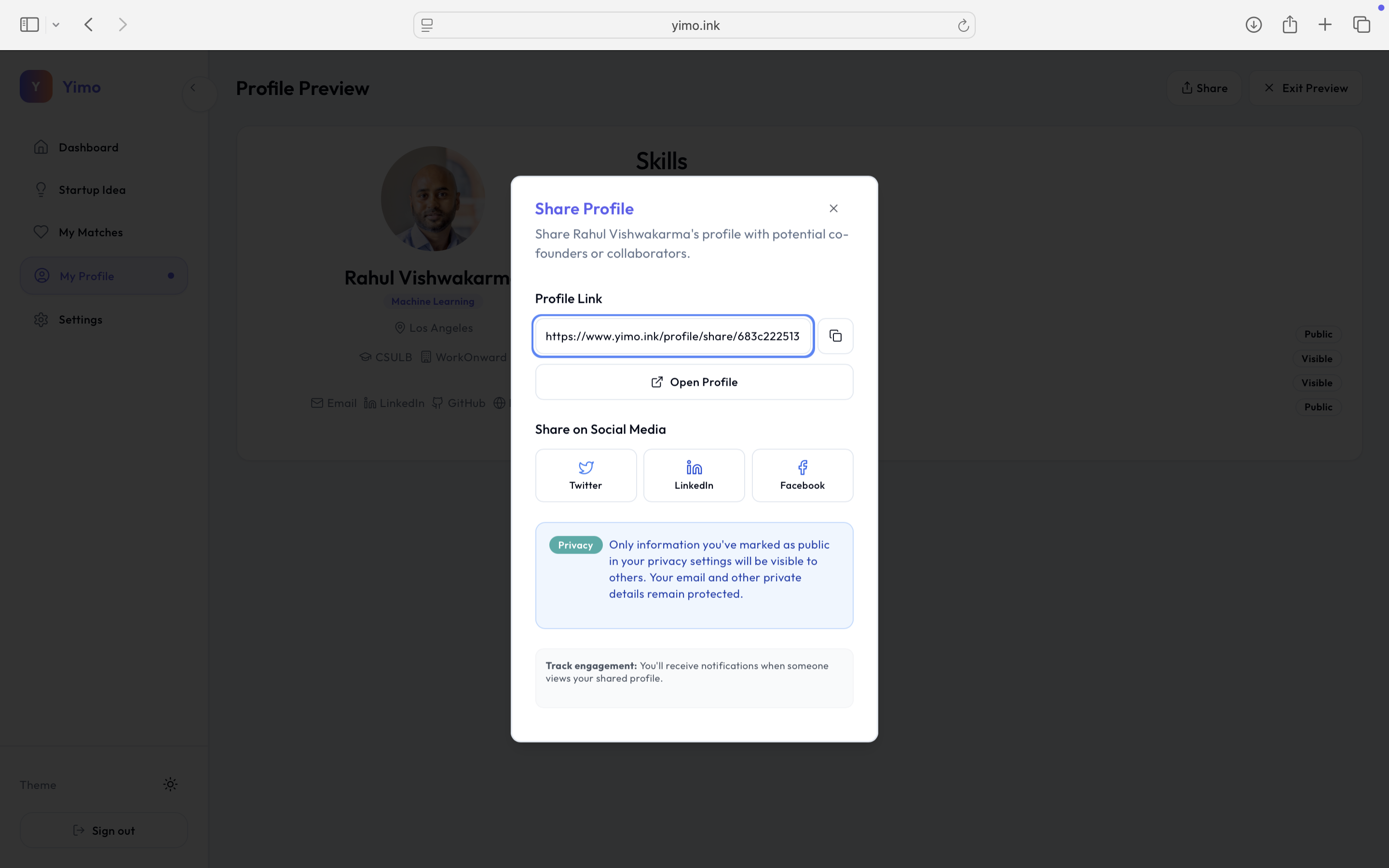Click the Yimo brand name
1389x868 pixels.
(82, 87)
